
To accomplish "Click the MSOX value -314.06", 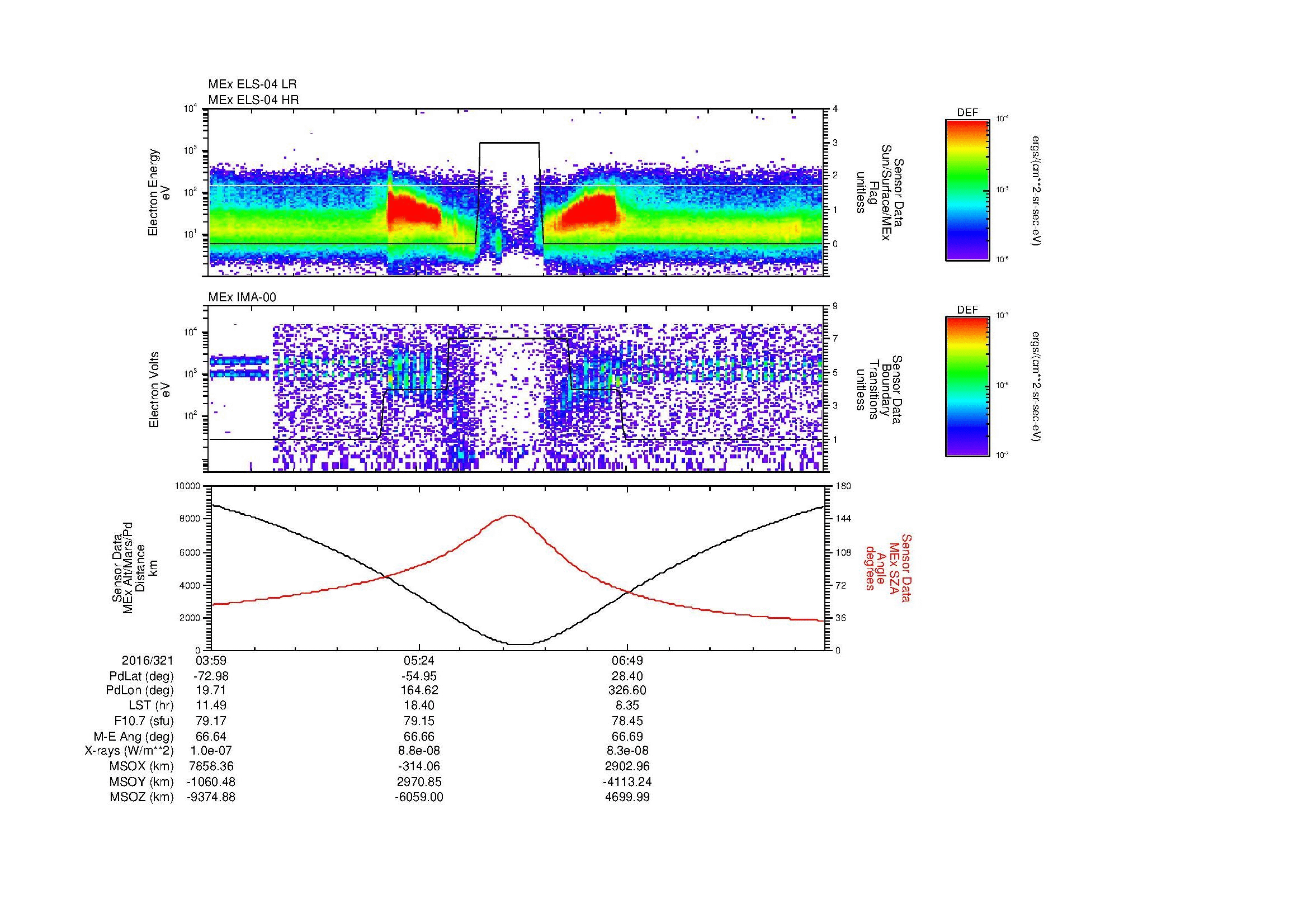I will pyautogui.click(x=419, y=766).
